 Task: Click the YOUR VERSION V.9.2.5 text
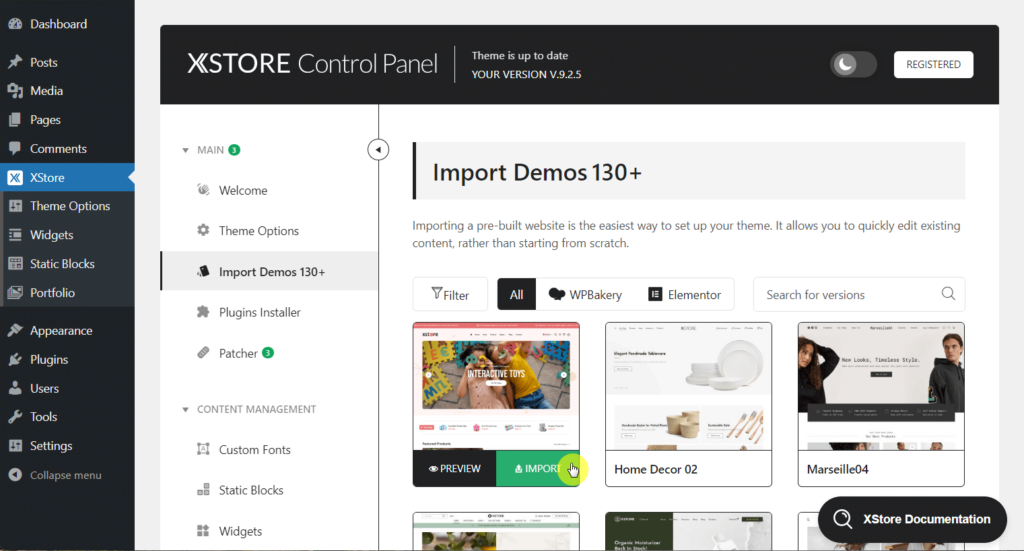pos(526,74)
